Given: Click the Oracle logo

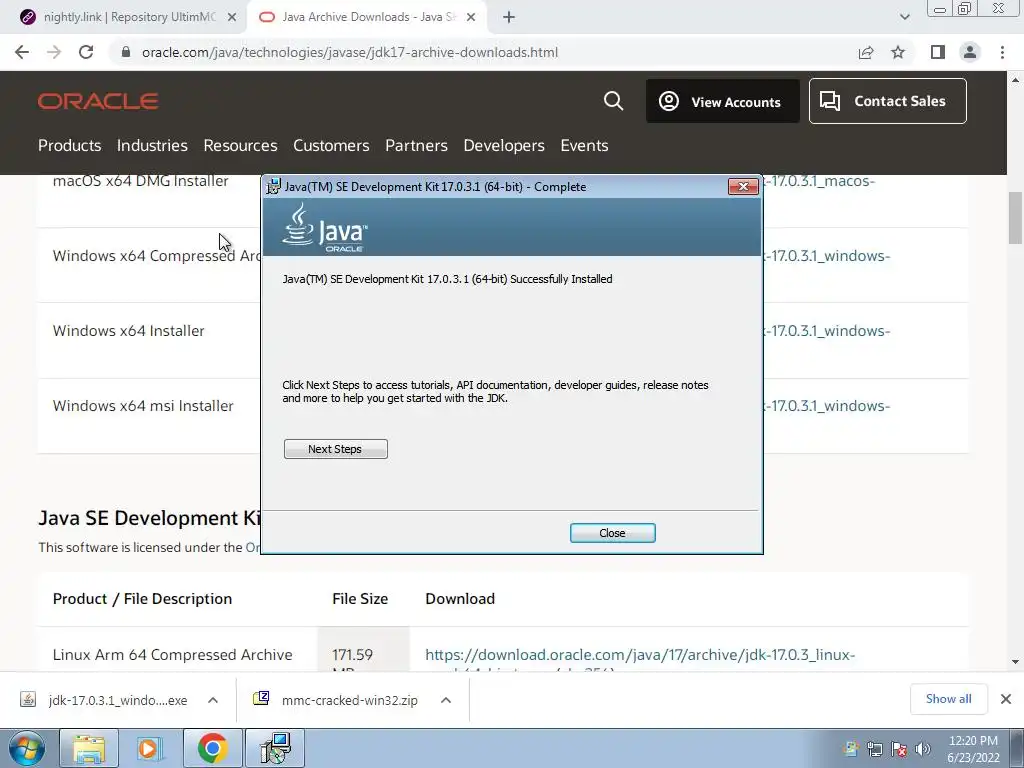Looking at the screenshot, I should 98,101.
